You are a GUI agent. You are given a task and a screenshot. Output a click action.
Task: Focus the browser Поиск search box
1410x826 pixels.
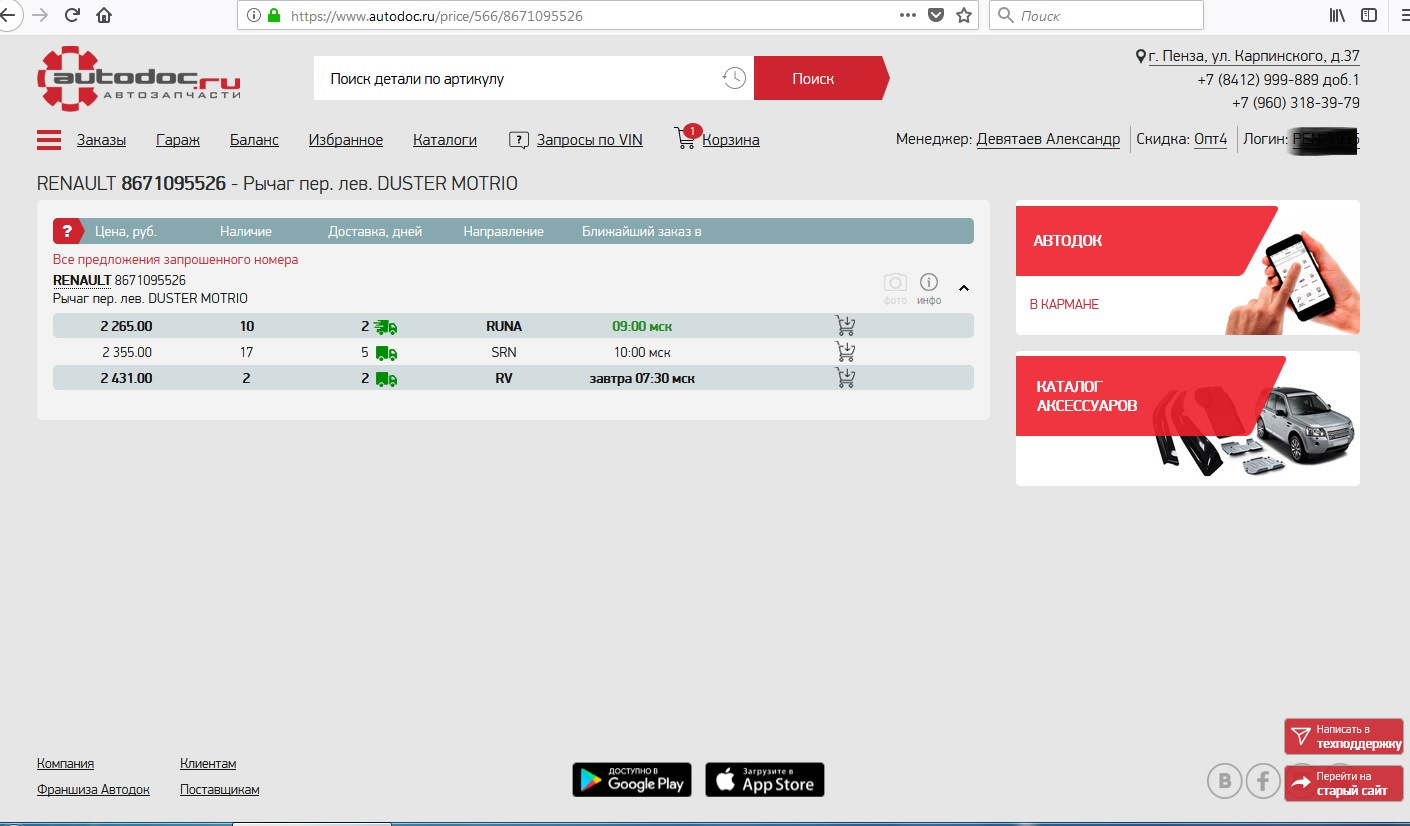coord(1096,15)
